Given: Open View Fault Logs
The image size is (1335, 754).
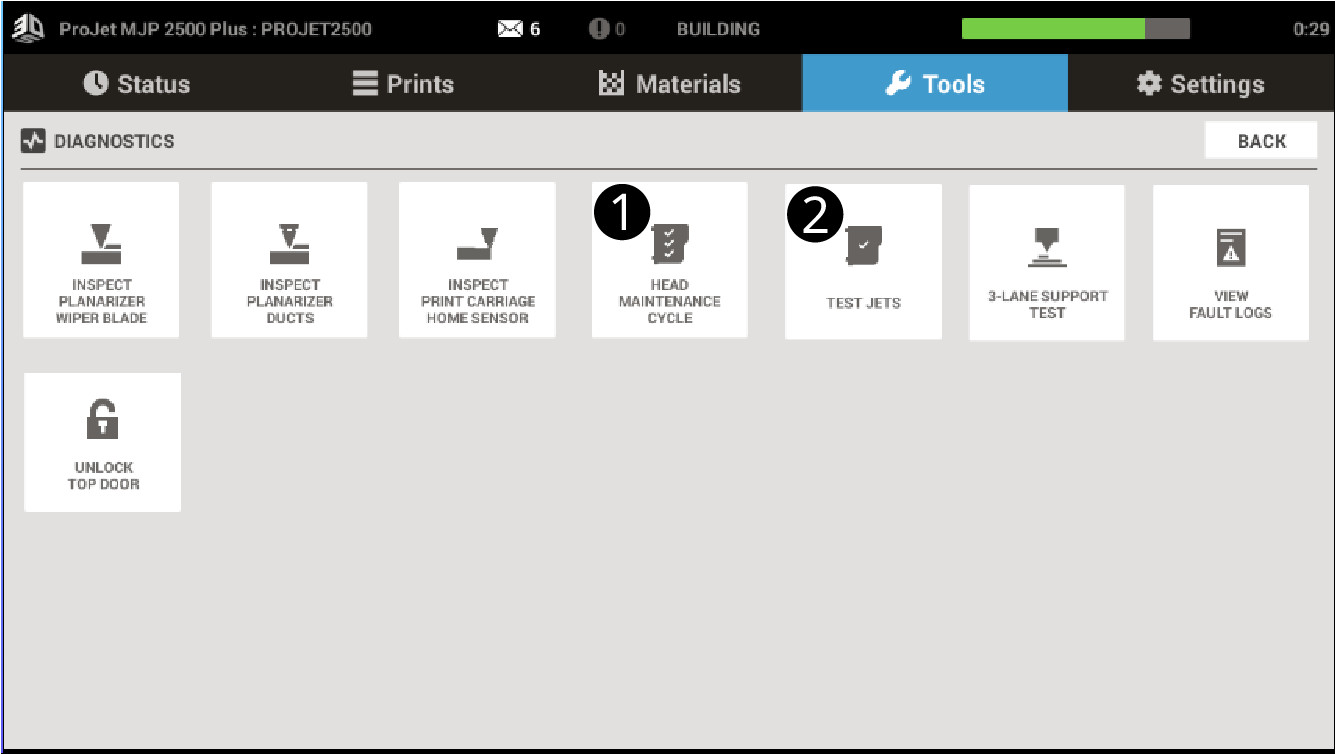Looking at the screenshot, I should [1231, 263].
